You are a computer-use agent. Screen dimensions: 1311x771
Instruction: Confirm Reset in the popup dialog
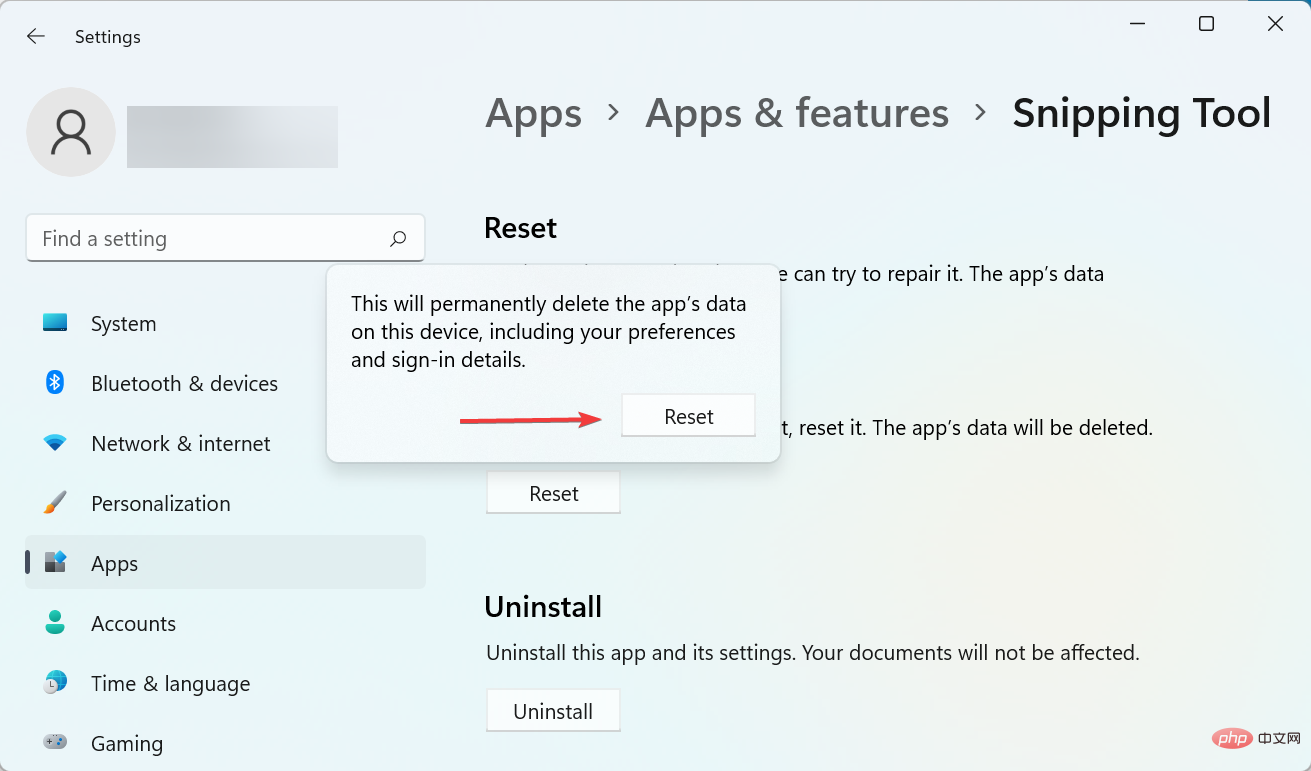pos(688,416)
